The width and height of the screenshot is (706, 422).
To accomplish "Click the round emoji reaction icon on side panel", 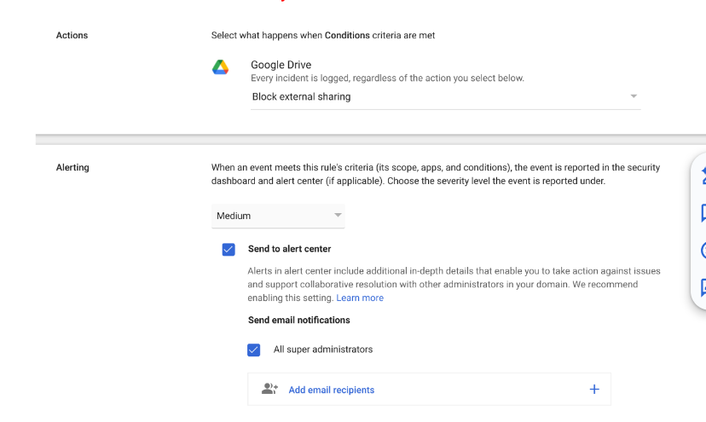I will pyautogui.click(x=703, y=250).
